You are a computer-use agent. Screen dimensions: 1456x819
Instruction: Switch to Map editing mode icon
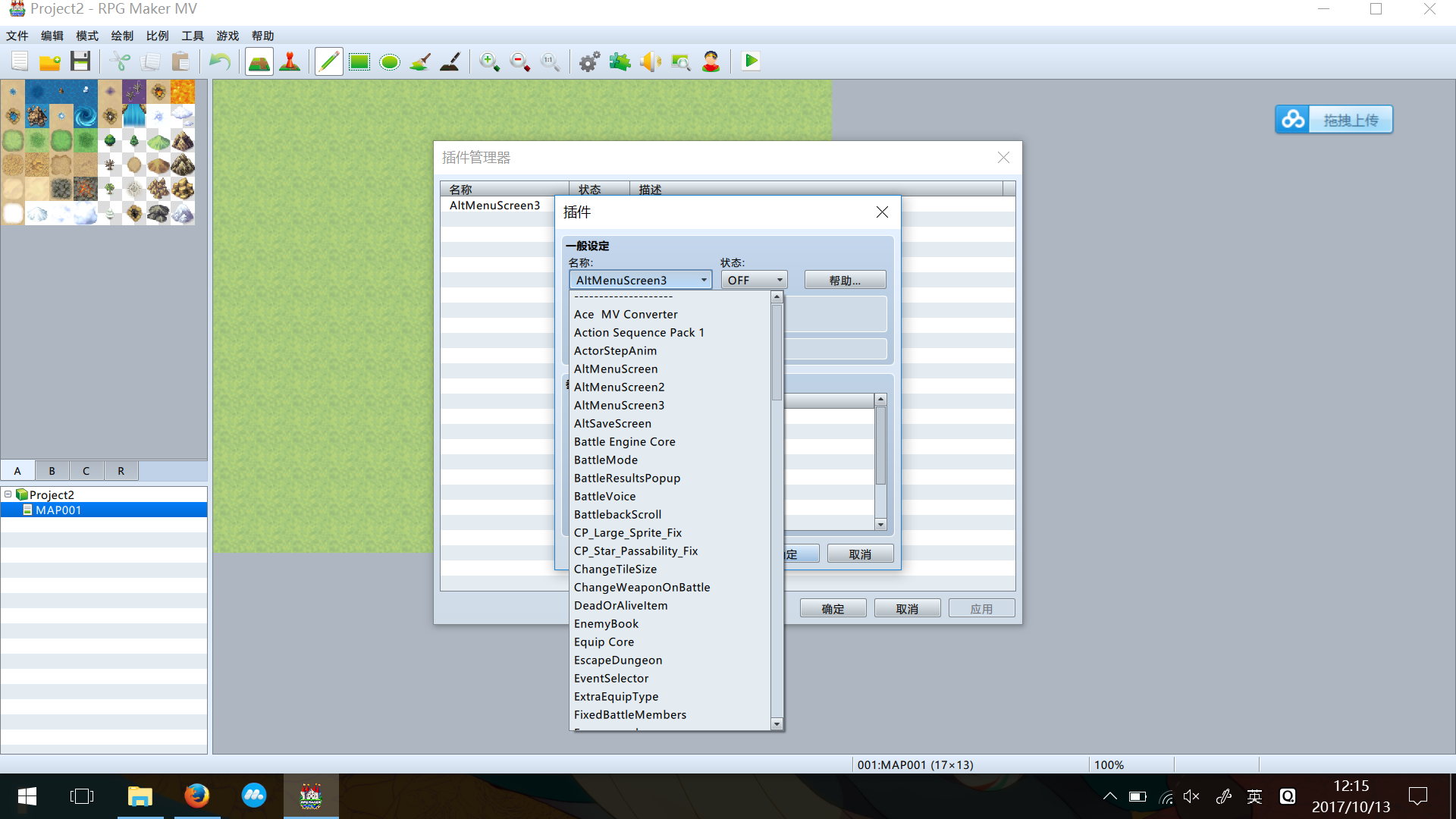click(x=259, y=61)
